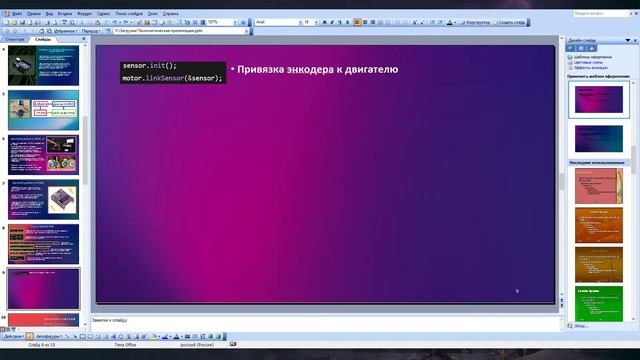The width and height of the screenshot is (640, 360).
Task: Open Цветовые схемы link
Action: point(588,62)
